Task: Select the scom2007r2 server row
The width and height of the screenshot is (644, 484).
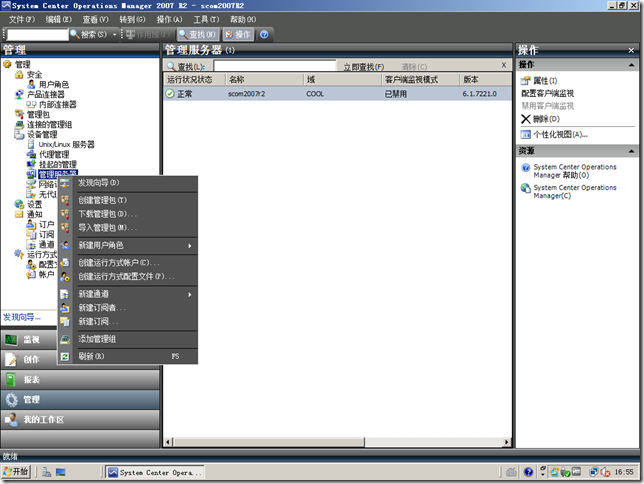Action: tap(338, 94)
